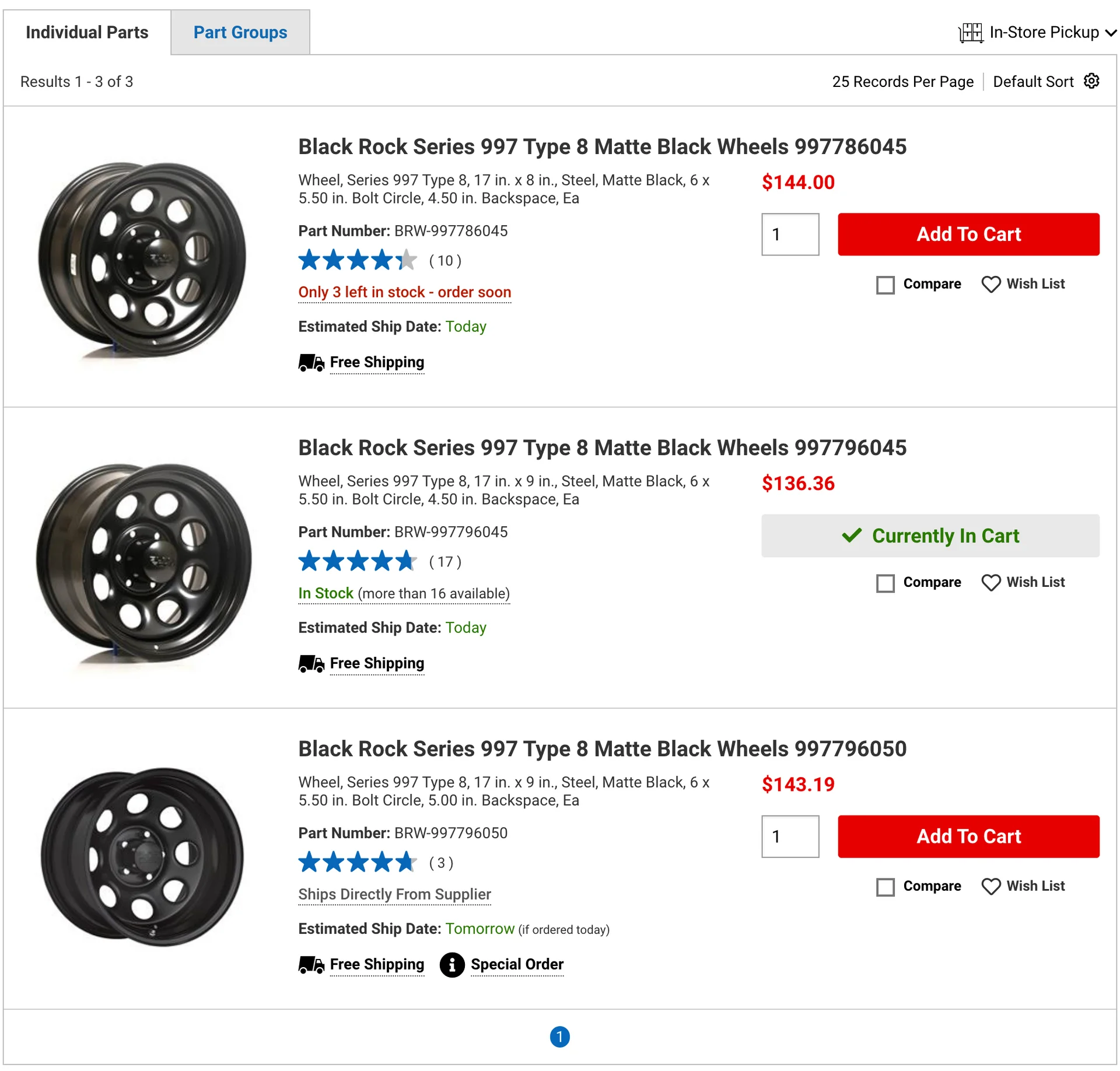1120x1071 pixels.
Task: Click Wish List heart for wheel 997796045
Action: point(991,582)
